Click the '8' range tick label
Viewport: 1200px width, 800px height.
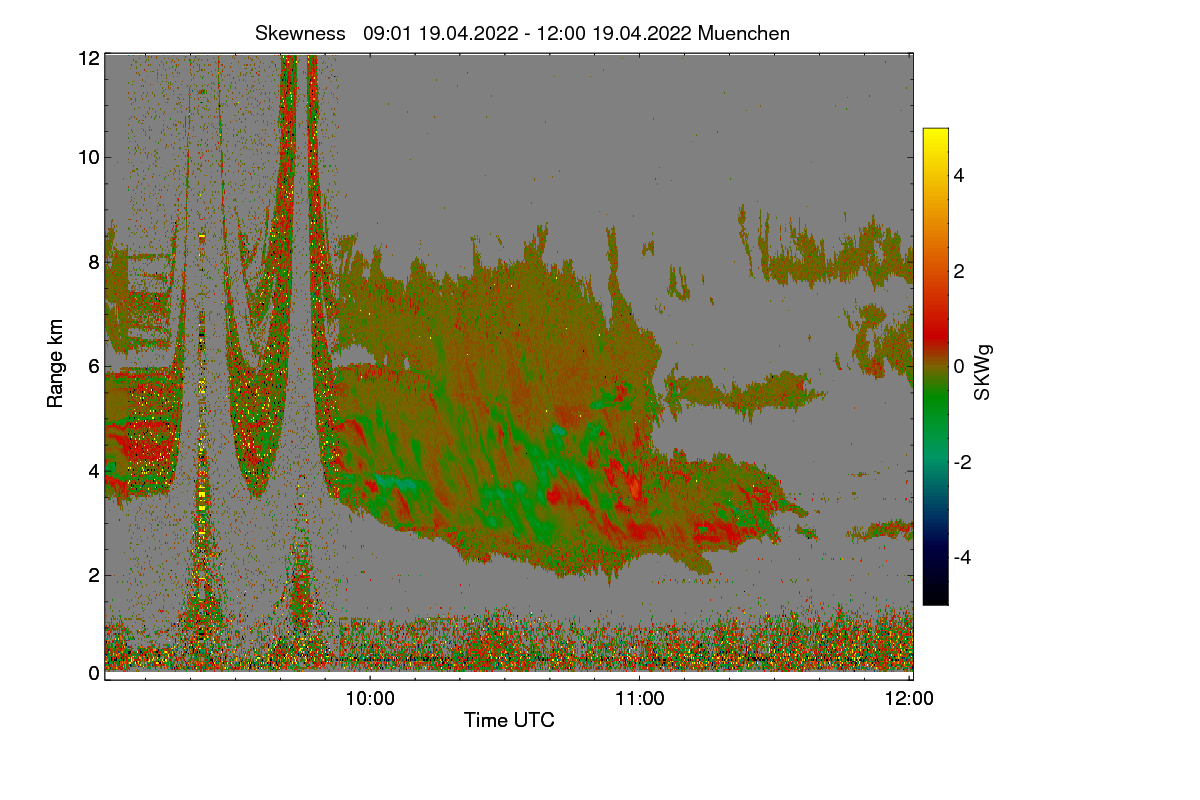93,262
